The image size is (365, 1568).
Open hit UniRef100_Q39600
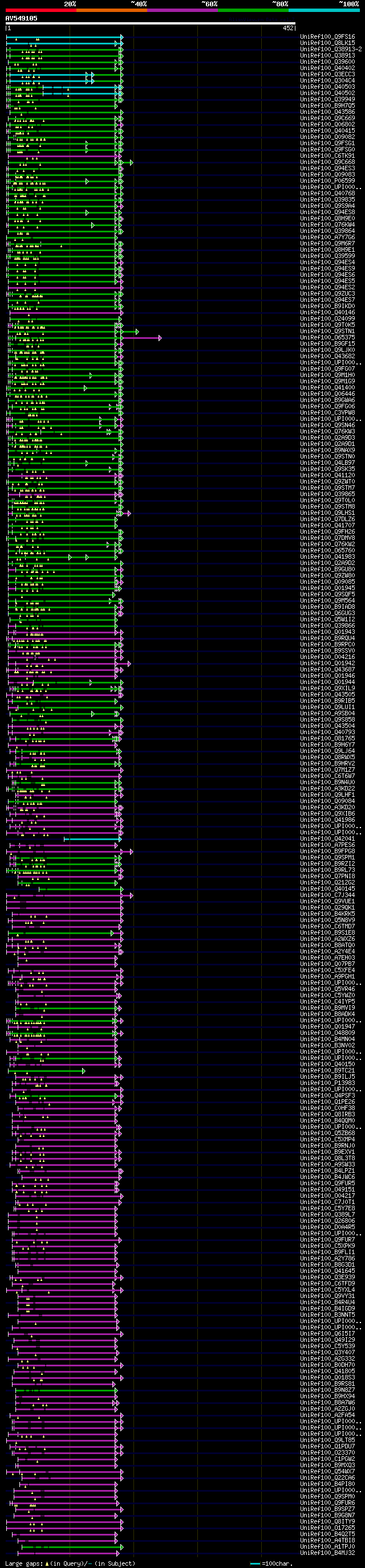tap(327, 62)
